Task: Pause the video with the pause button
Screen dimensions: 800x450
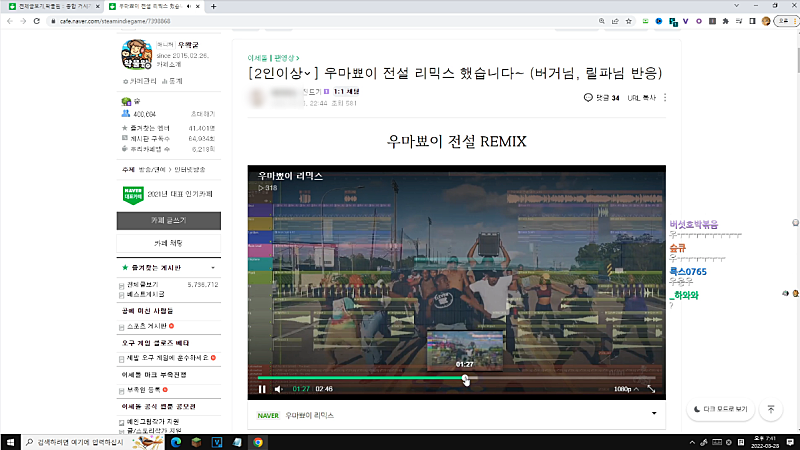Action: tap(262, 389)
